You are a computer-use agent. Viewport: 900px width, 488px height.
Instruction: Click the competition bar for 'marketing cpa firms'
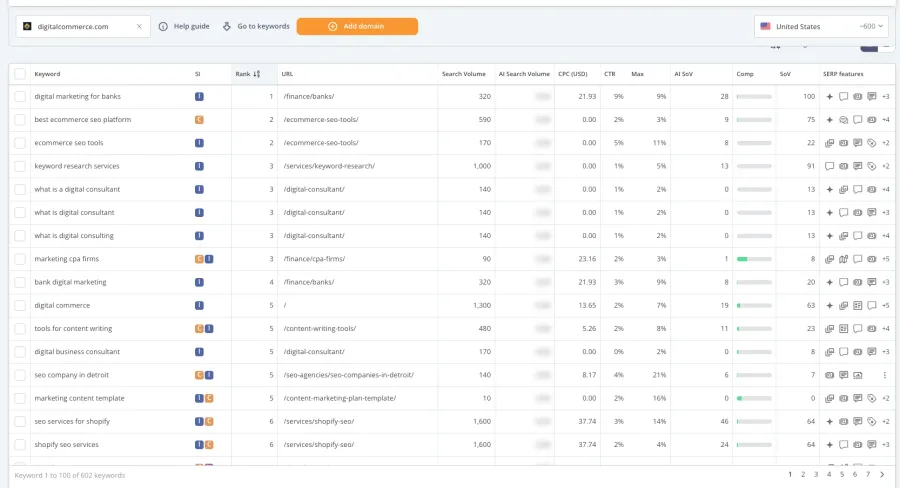coord(754,259)
